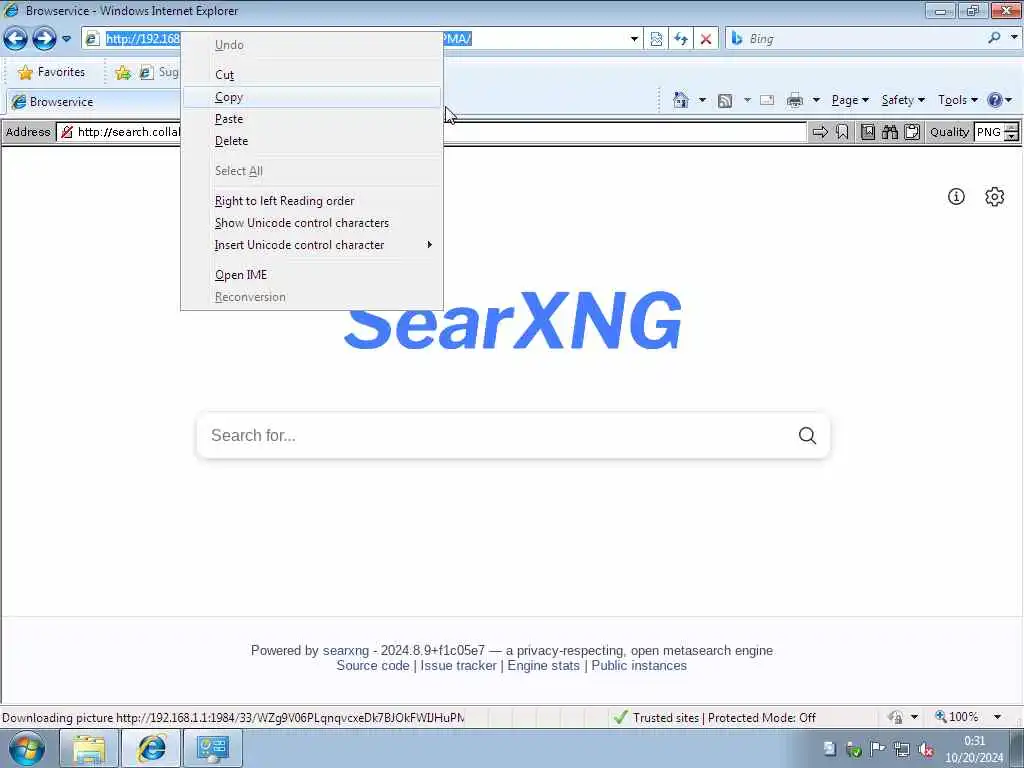Expand Insert Unicode control character submenu

click(312, 245)
